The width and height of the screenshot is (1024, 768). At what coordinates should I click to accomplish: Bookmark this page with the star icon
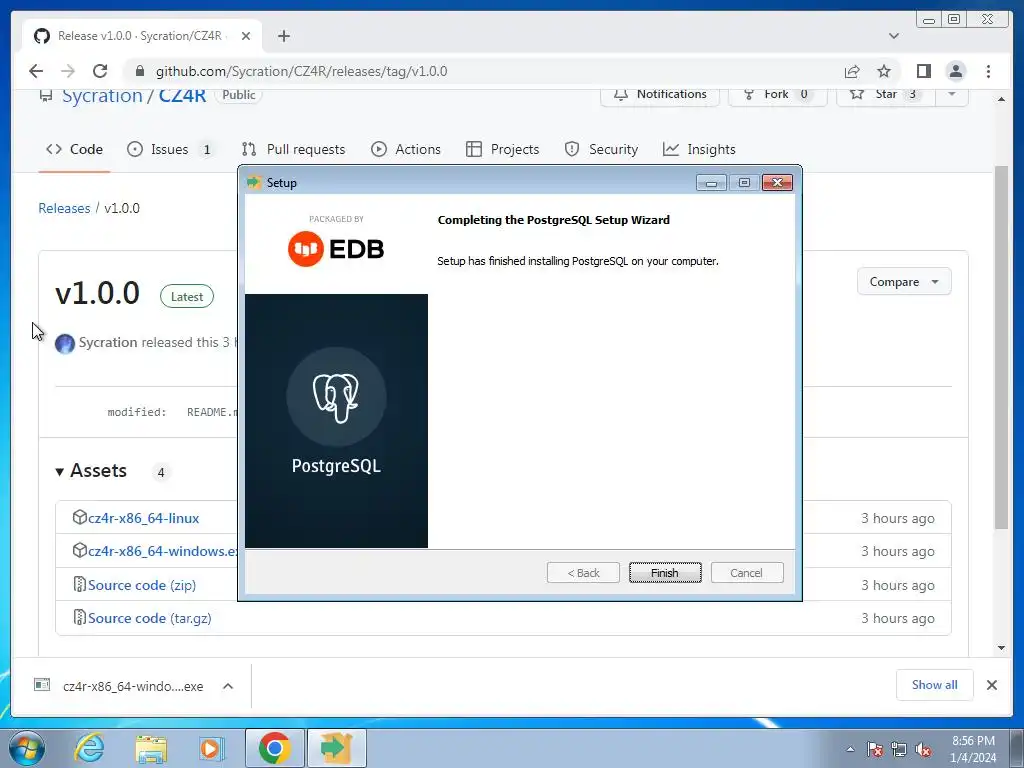tap(884, 71)
